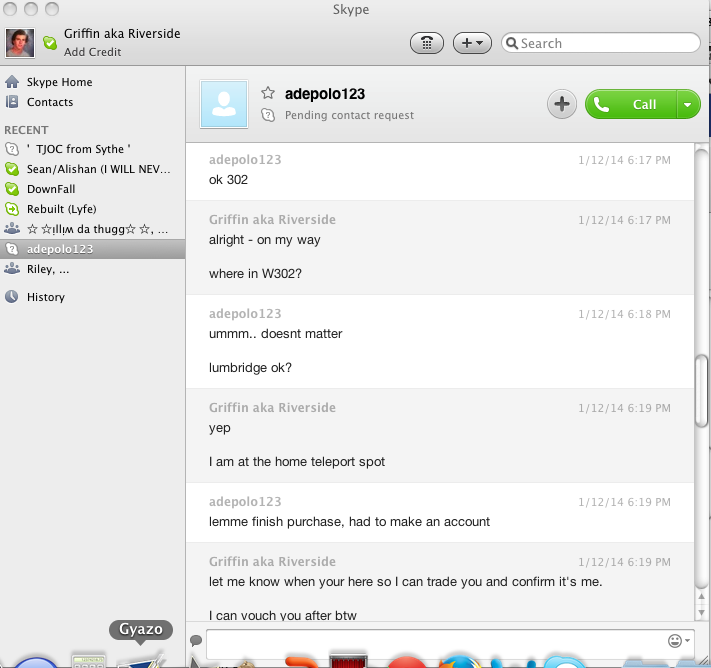Toggle favorite star for adepolo123
Image resolution: width=711 pixels, height=668 pixels.
268,93
